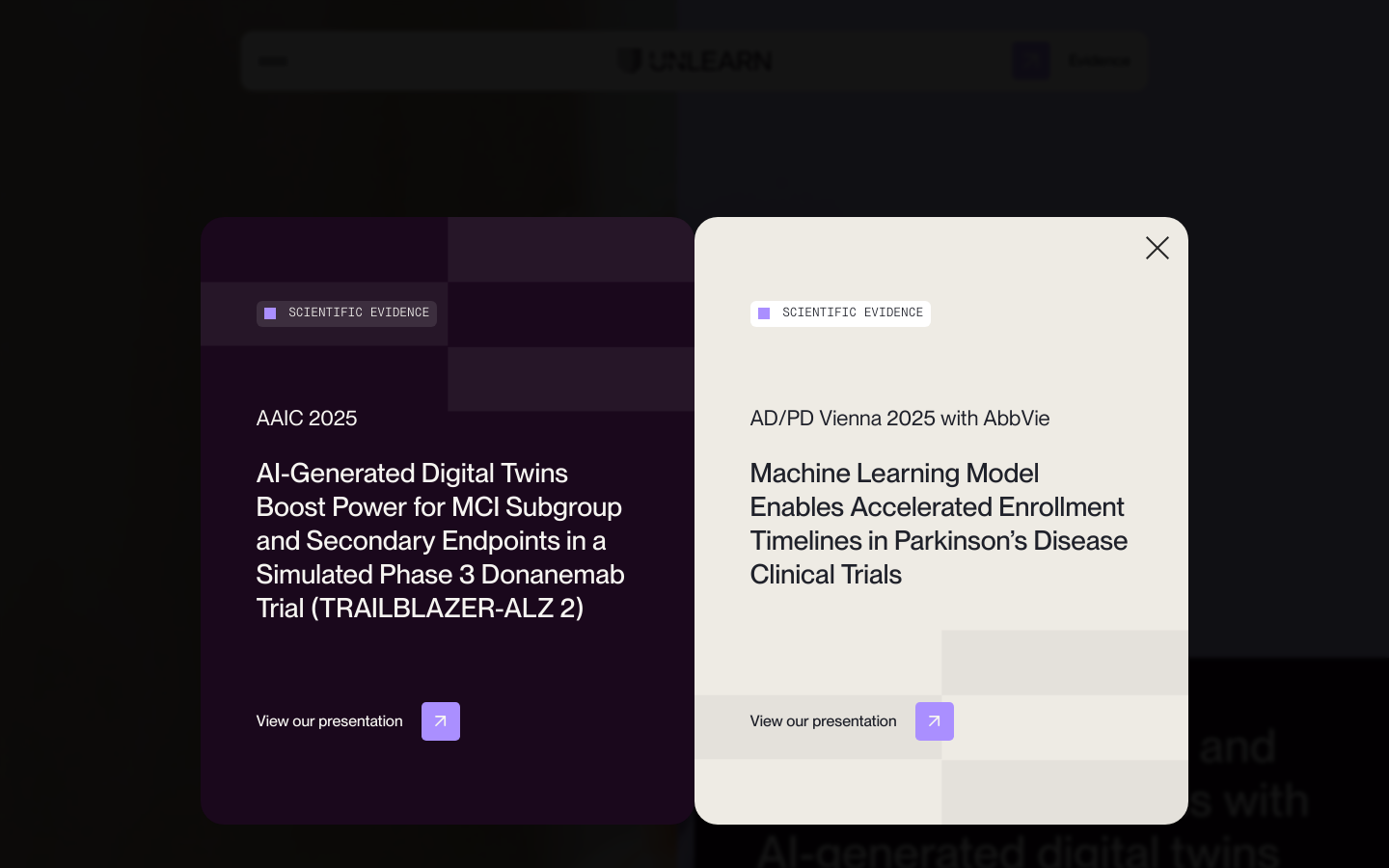Click the Unlearn shield icon in header
1389x868 pixels.
click(x=630, y=61)
